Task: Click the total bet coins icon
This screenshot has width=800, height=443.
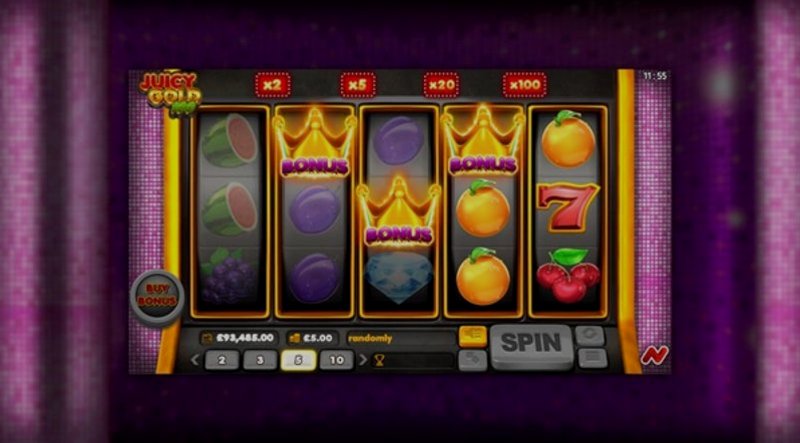Action: (x=294, y=338)
